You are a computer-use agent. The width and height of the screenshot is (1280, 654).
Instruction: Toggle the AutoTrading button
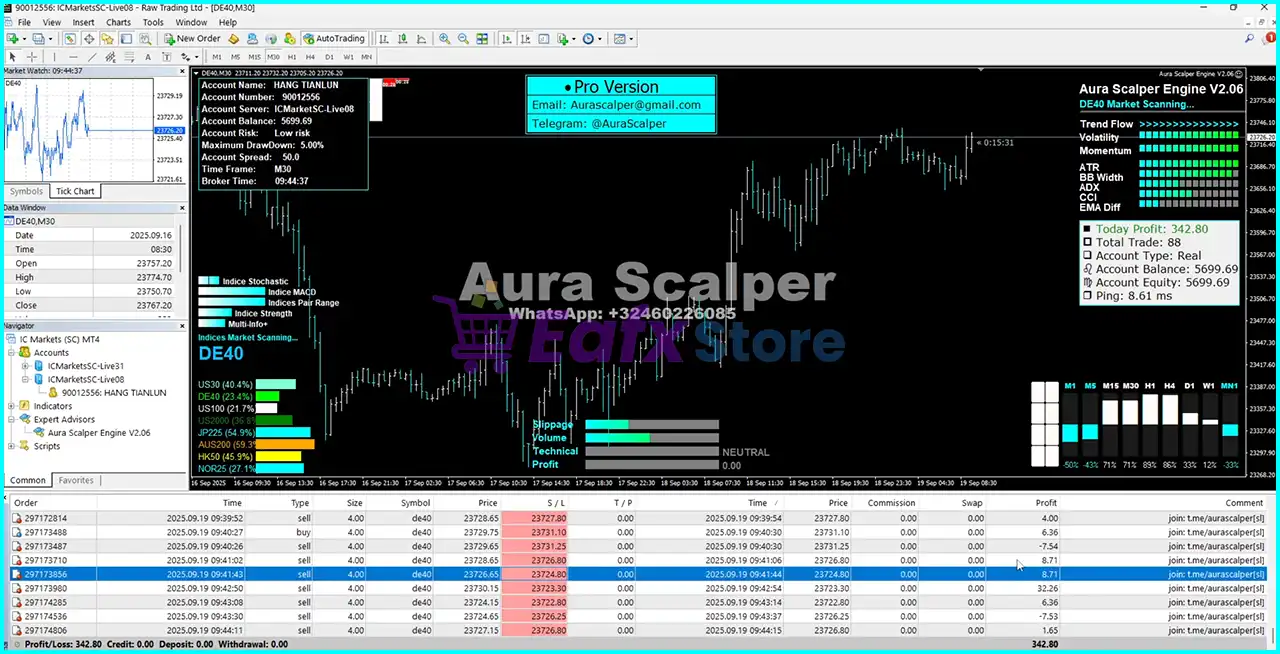click(335, 39)
